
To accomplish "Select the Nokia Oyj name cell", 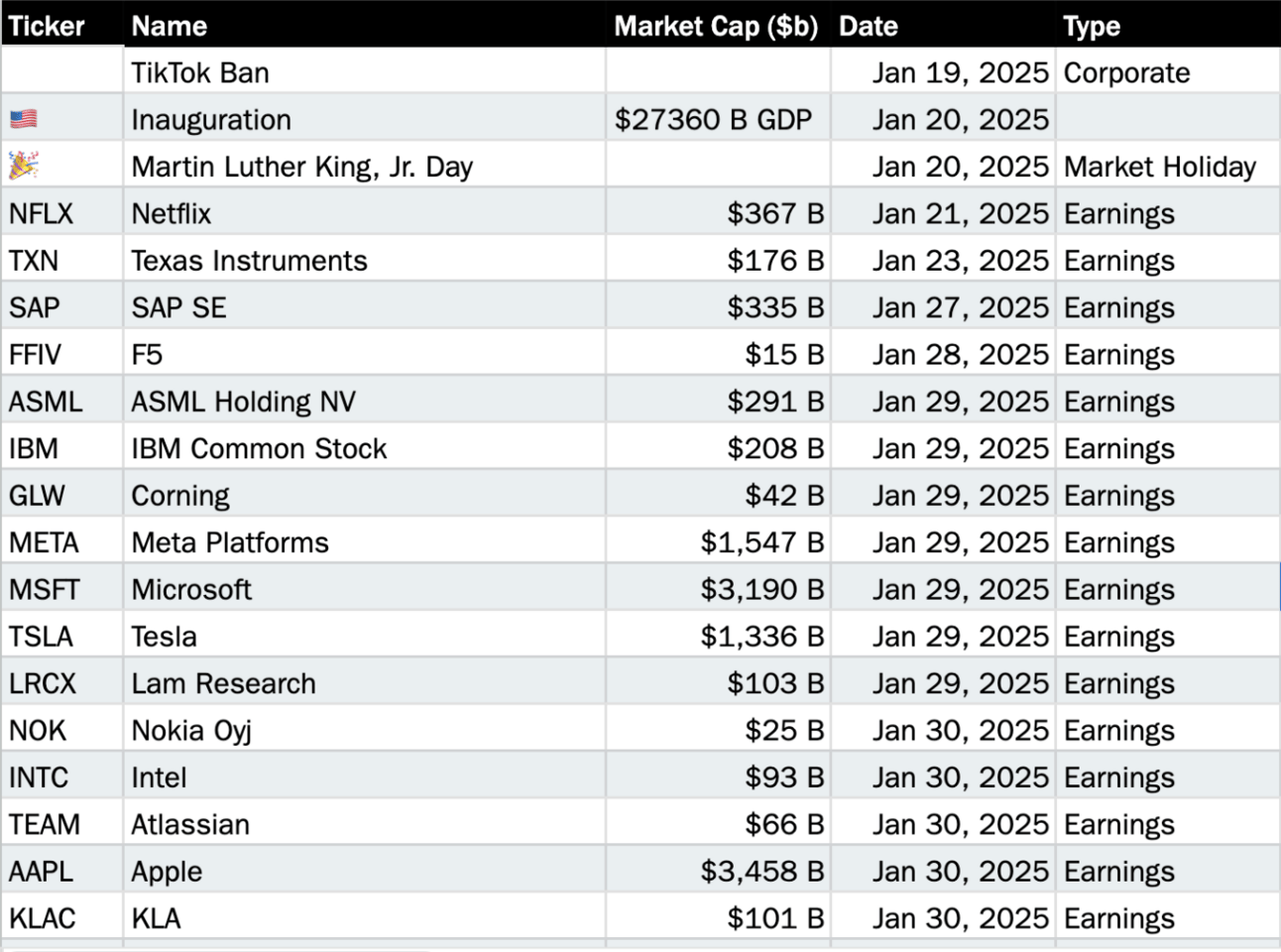I will tap(365, 730).
